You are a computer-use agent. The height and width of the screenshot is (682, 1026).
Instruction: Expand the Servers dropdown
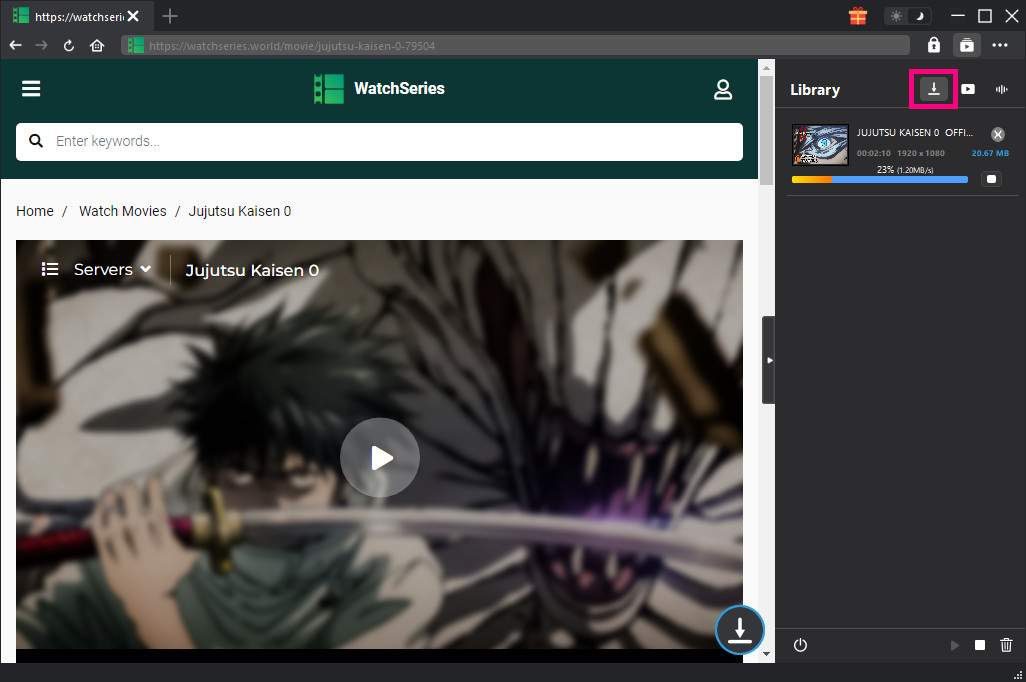tap(112, 269)
